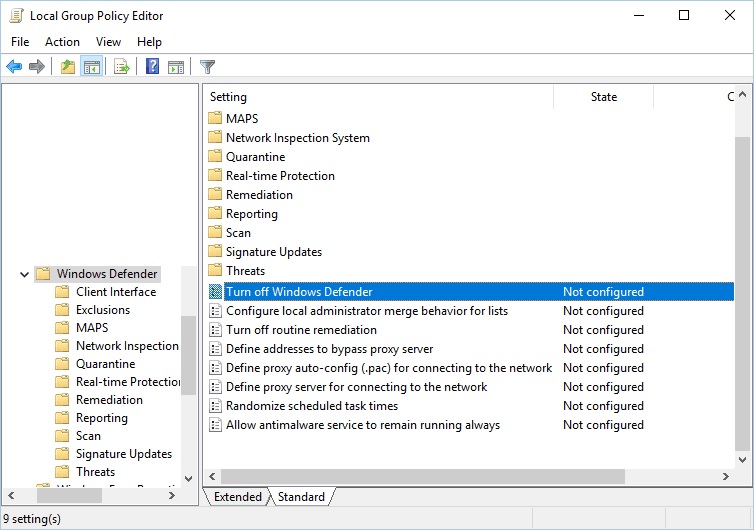Select MAPS in the left tree
Screen dimensions: 754x530
pos(92,328)
